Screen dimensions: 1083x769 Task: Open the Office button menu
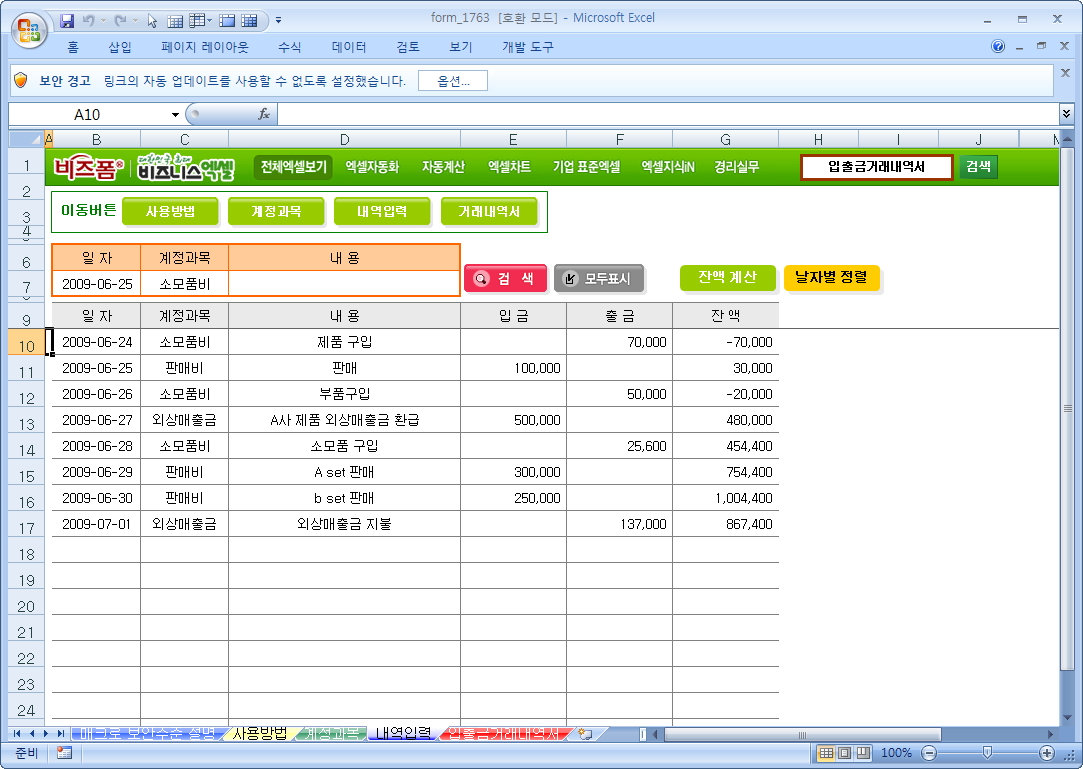click(28, 24)
